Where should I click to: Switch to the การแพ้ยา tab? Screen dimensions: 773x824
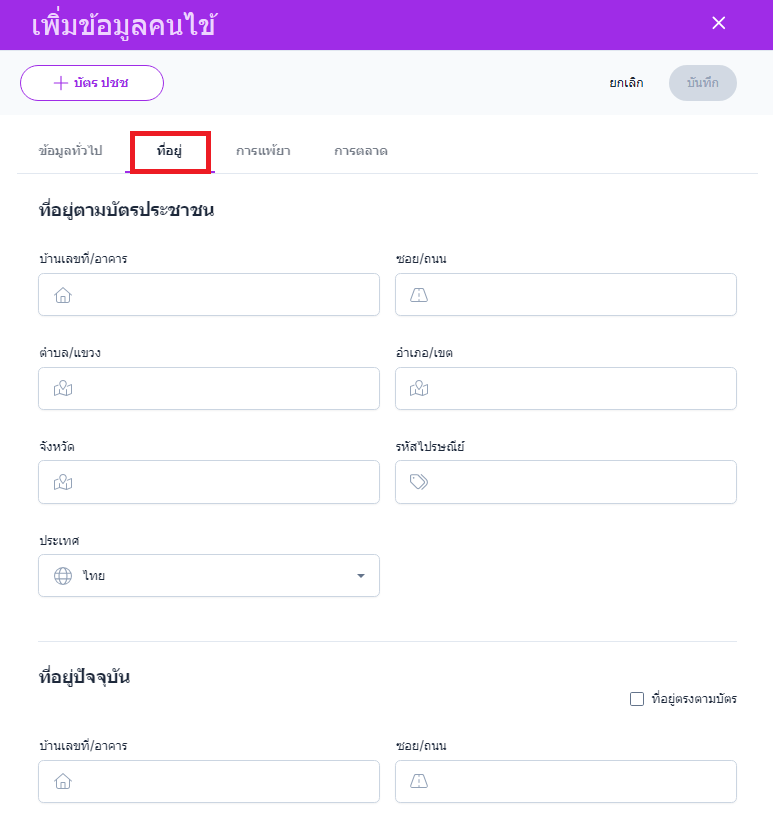(x=263, y=151)
